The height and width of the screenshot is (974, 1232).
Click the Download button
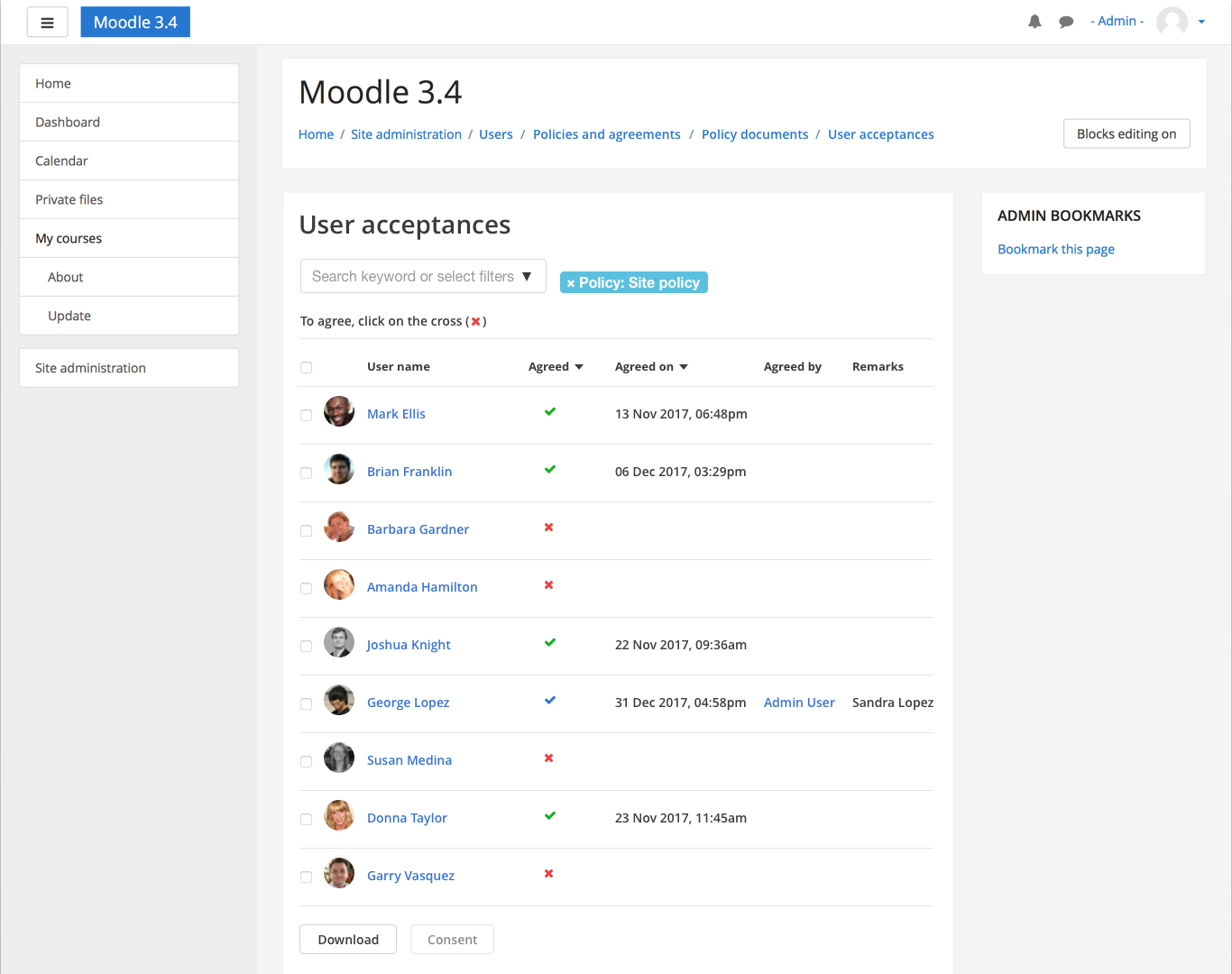point(348,940)
